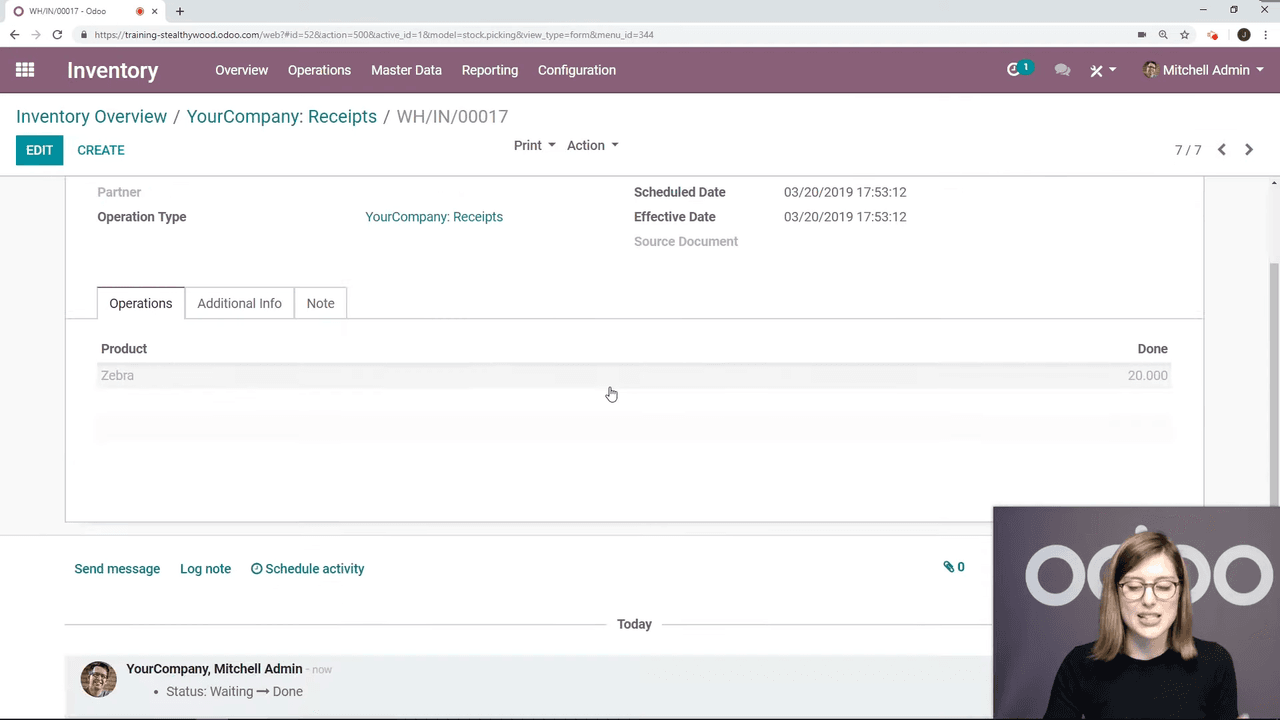Go to the previous record arrow
Screen dimensions: 1280x720
pos(1222,150)
